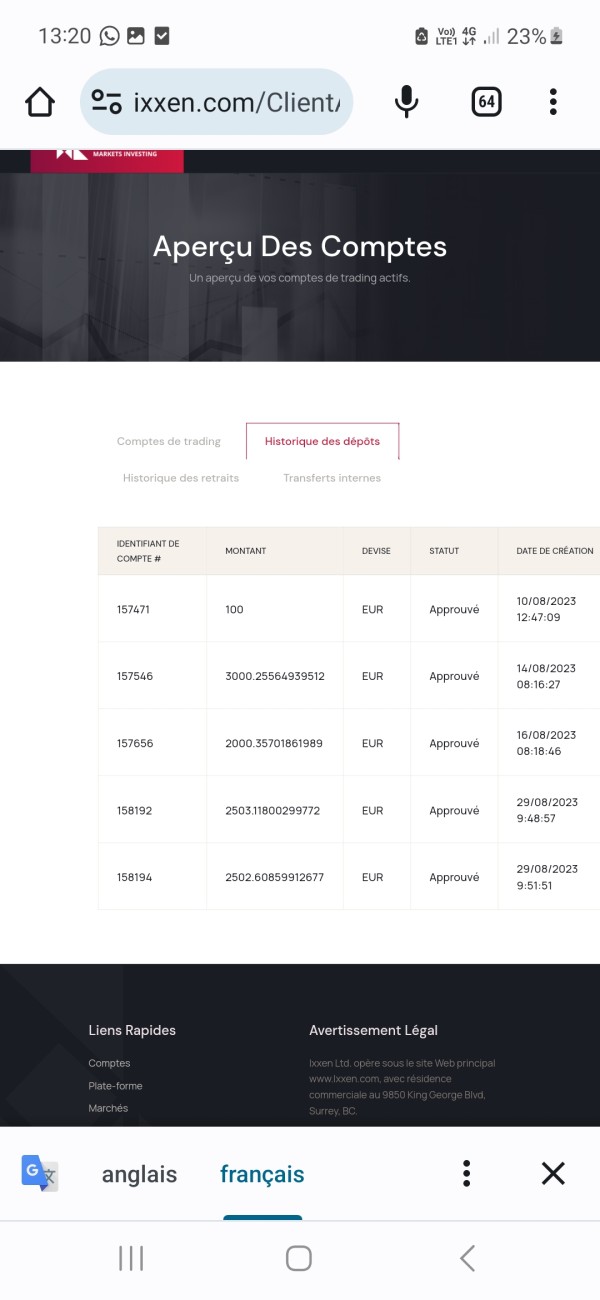Select anglais translation language
Viewport: 600px width, 1300px height.
[139, 1174]
